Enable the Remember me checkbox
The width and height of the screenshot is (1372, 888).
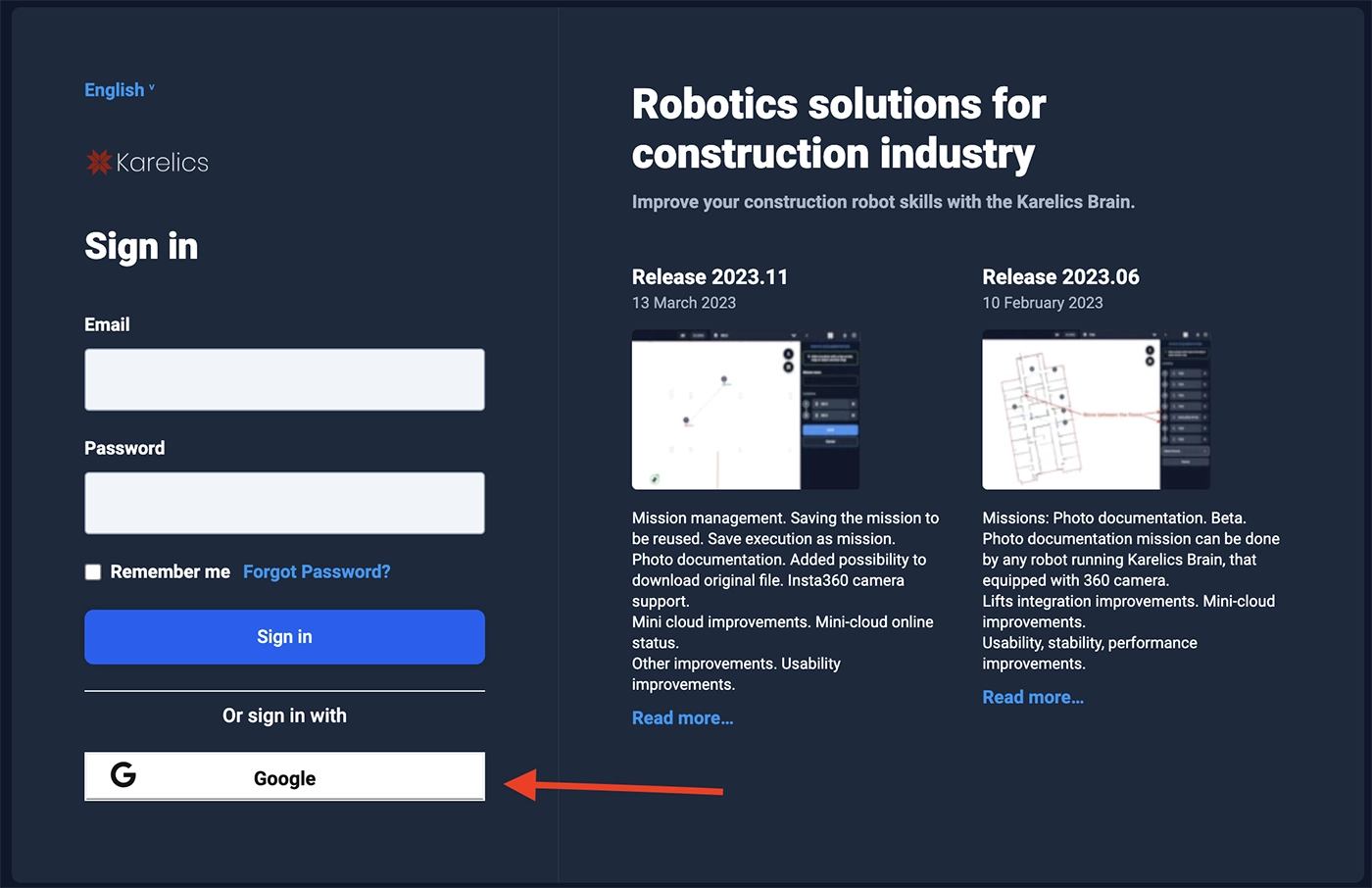coord(93,571)
